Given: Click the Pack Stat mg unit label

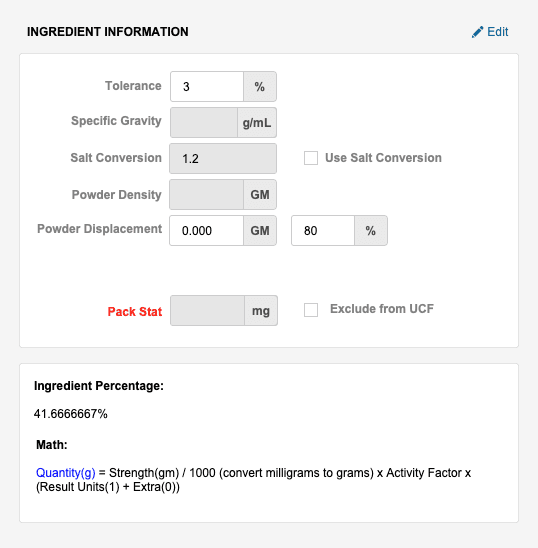Looking at the screenshot, I should pos(261,311).
